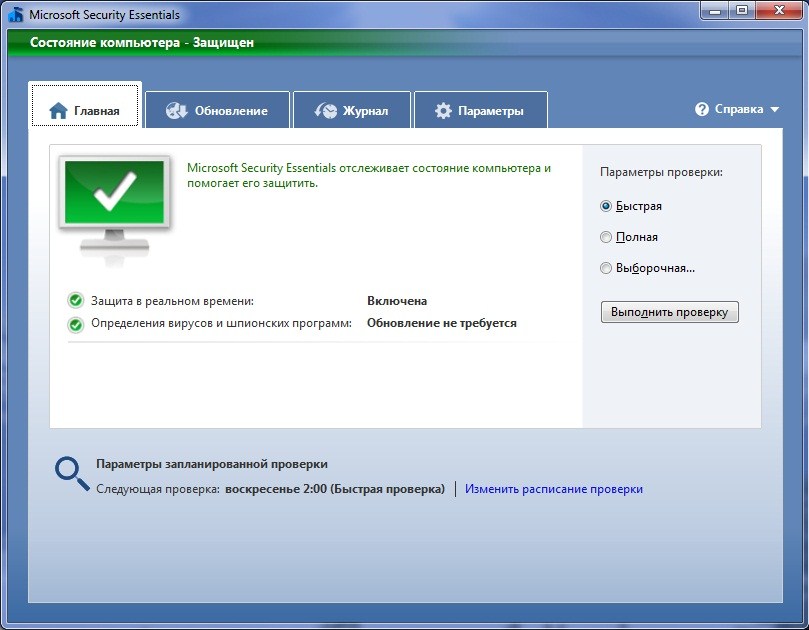Click the gear icon on Параметры tab

tap(443, 110)
